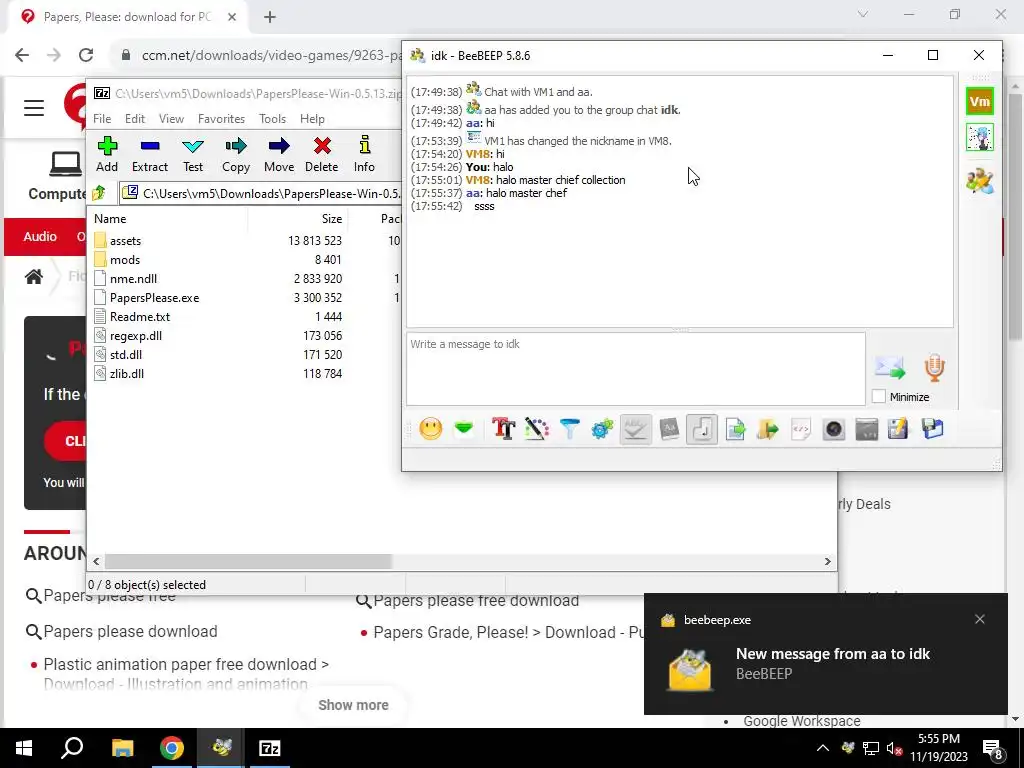Open Chrome tab search chevron dropdown
This screenshot has width=1024, height=768.
pos(863,14)
